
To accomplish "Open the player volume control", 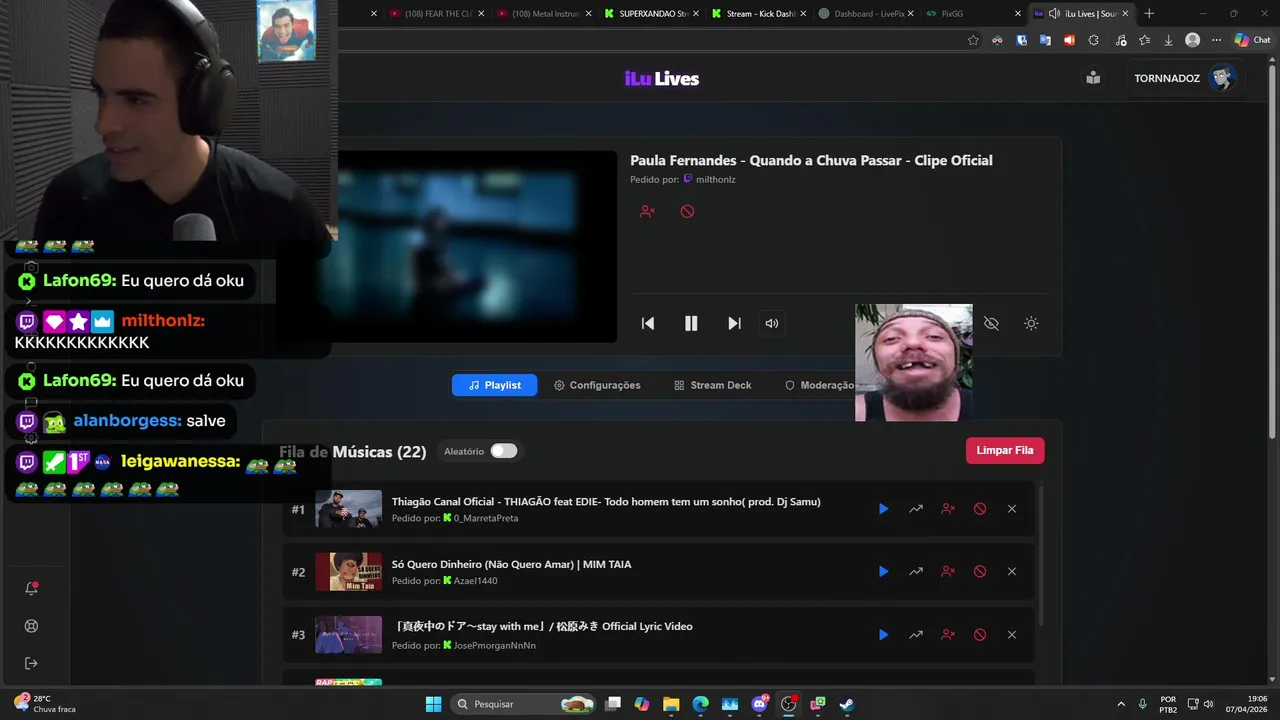I will pyautogui.click(x=771, y=323).
